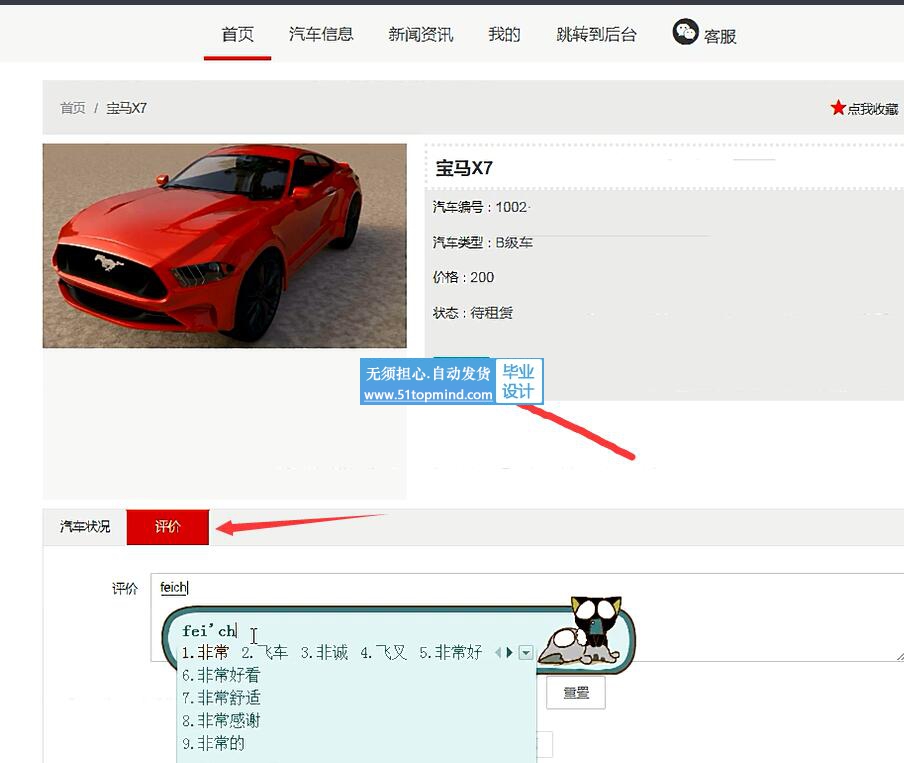Viewport: 904px width, 763px height.
Task: Click IME next page arrow
Action: click(509, 652)
